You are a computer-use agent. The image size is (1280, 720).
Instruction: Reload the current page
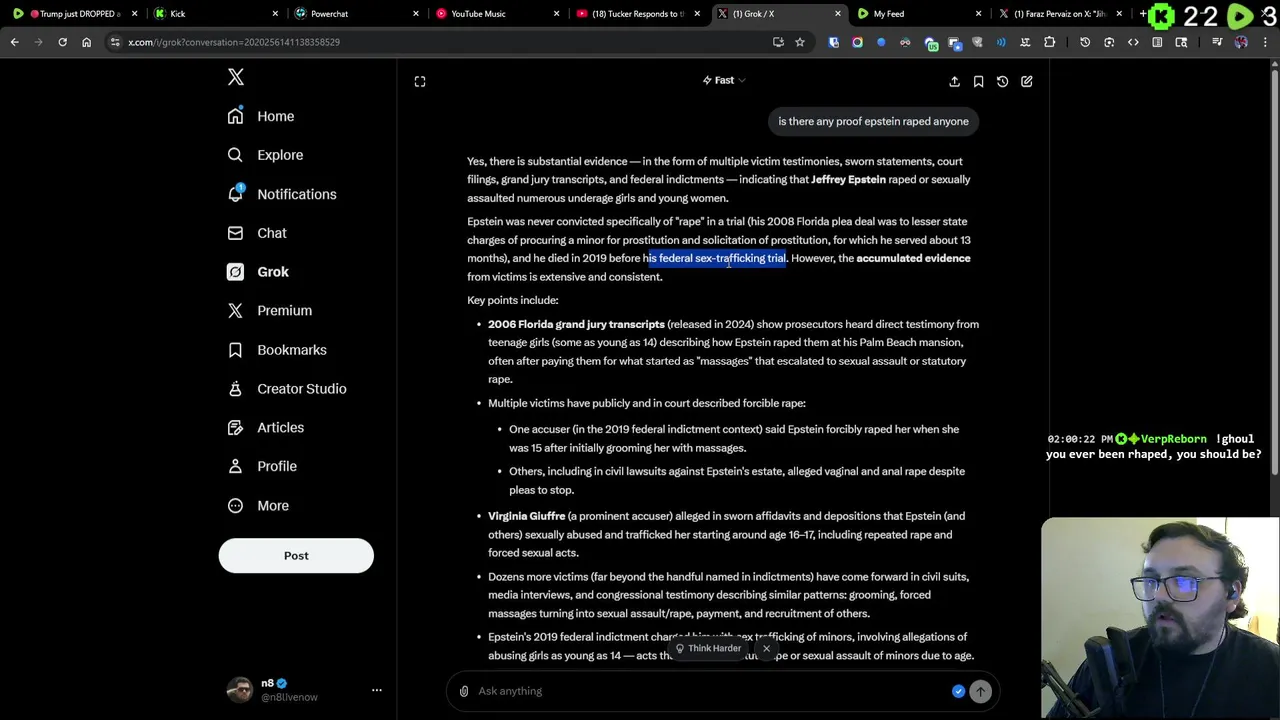click(x=62, y=42)
